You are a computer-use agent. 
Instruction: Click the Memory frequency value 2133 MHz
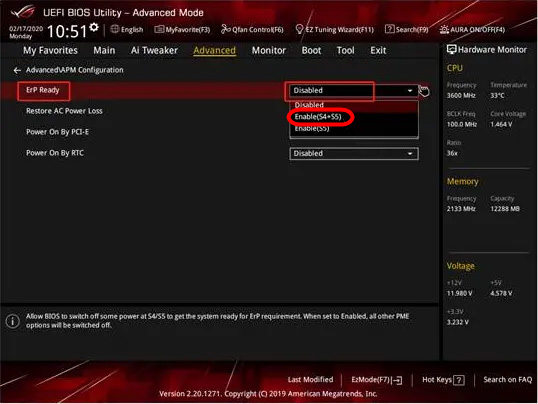tap(461, 209)
